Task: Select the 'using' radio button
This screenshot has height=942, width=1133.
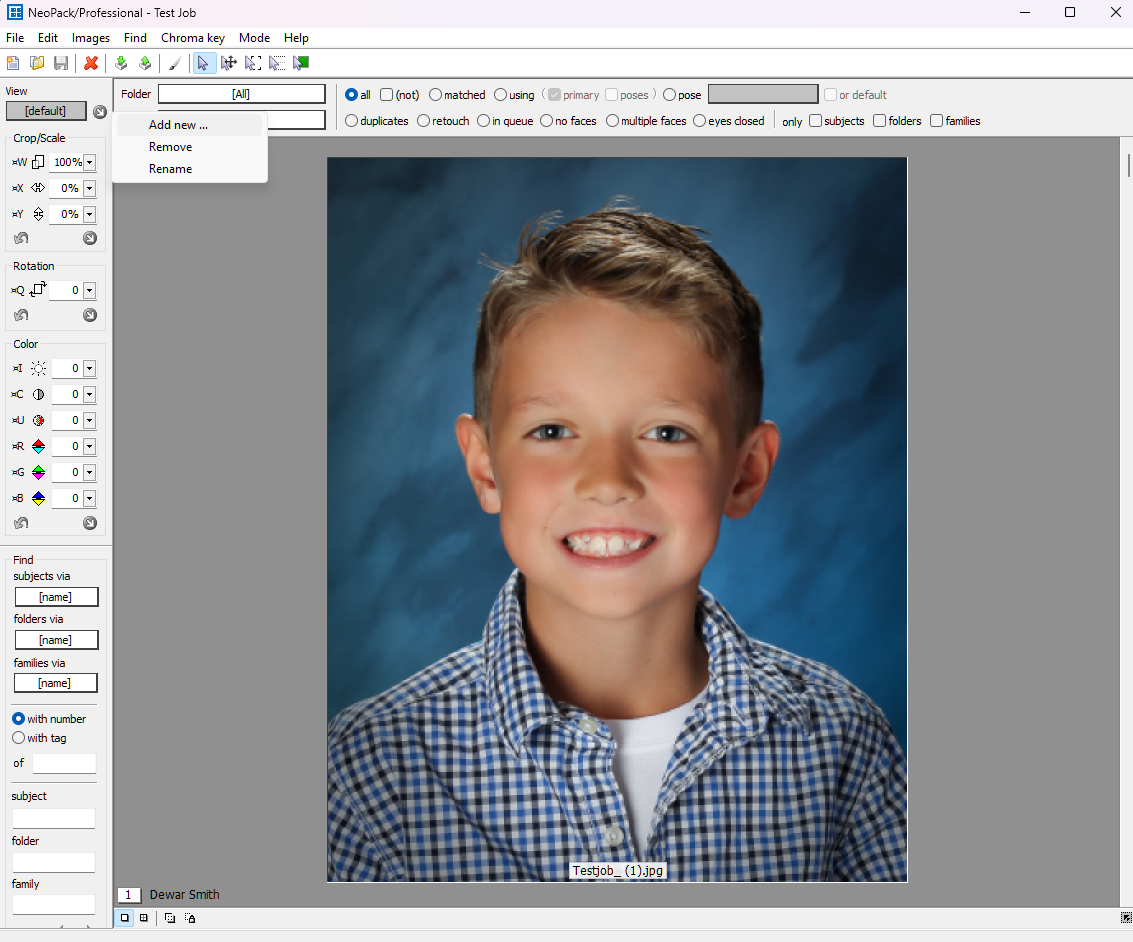Action: 500,95
